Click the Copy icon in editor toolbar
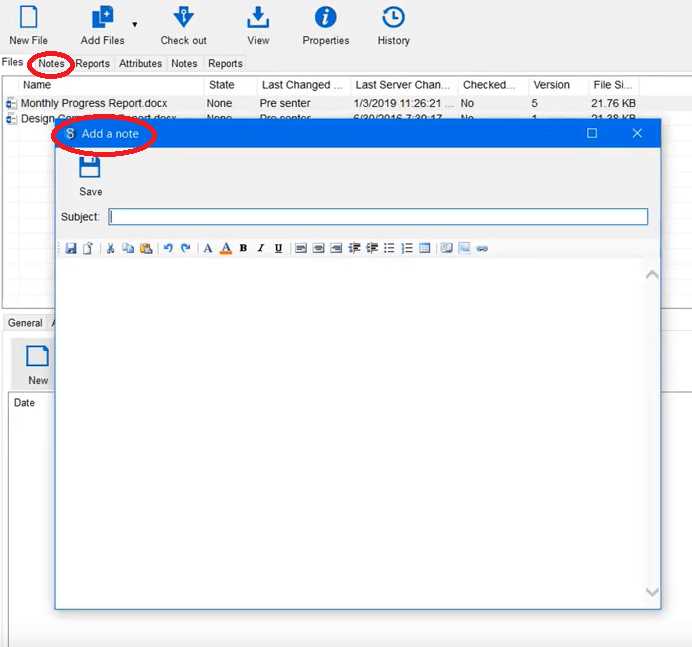692x647 pixels. 128,248
